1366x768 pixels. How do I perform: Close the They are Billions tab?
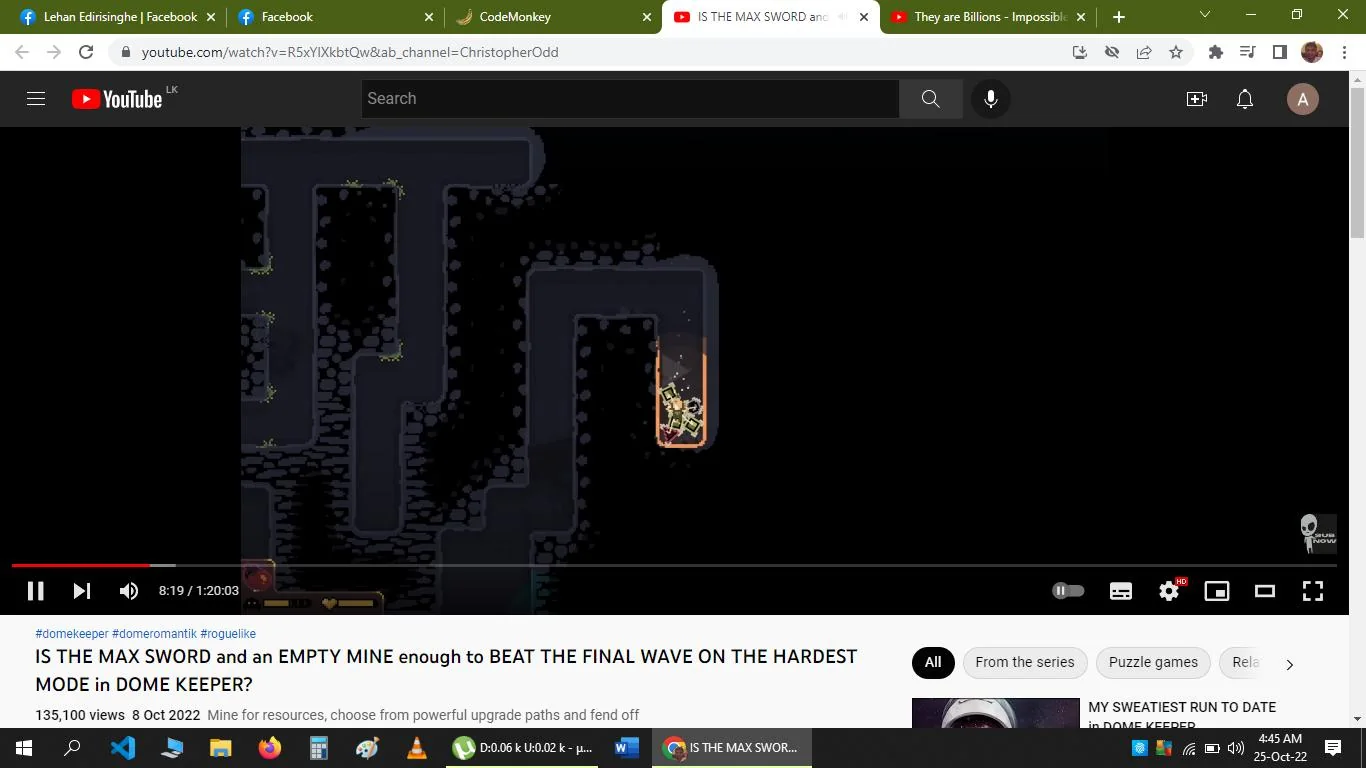(1080, 17)
